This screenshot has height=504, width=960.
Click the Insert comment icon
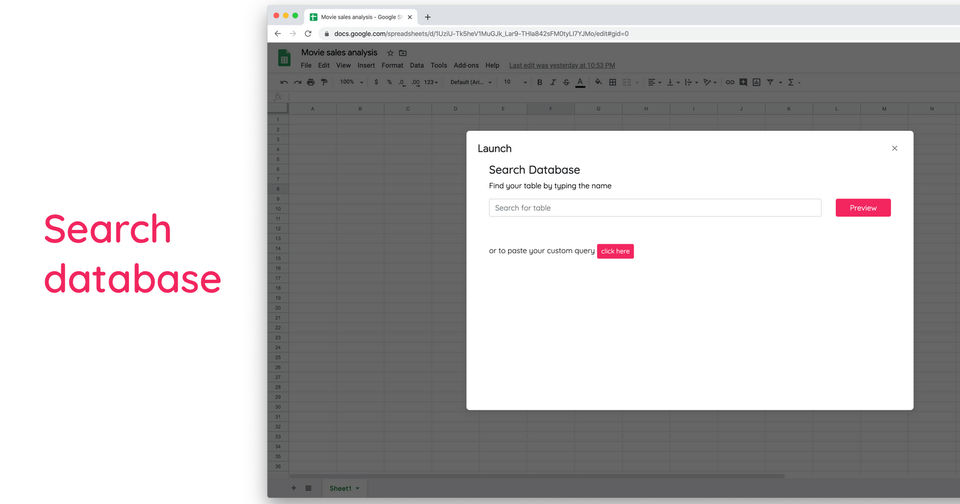click(743, 82)
